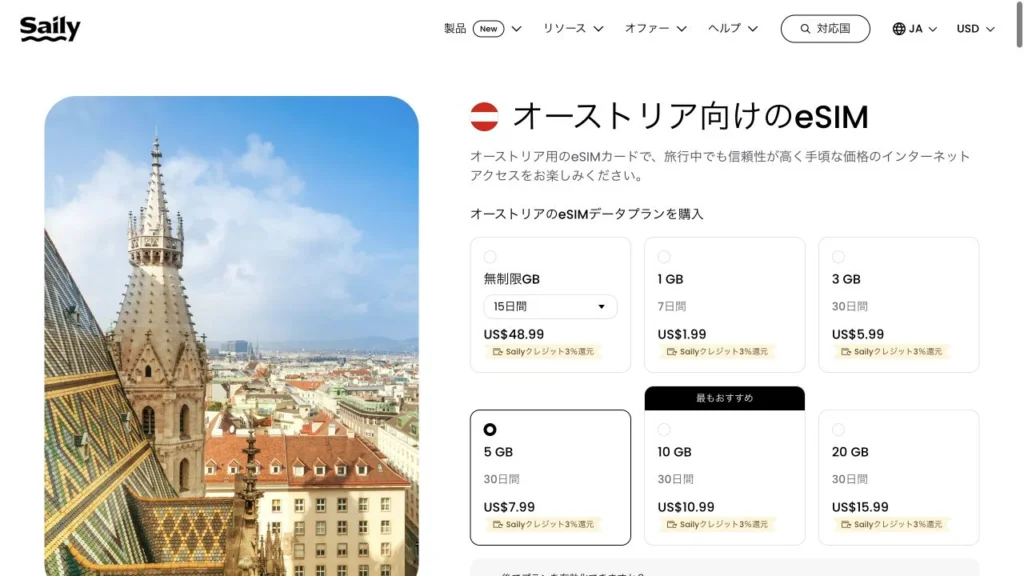The width and height of the screenshot is (1024, 576).
Task: Click the US$15.99 price
Action: 860,507
